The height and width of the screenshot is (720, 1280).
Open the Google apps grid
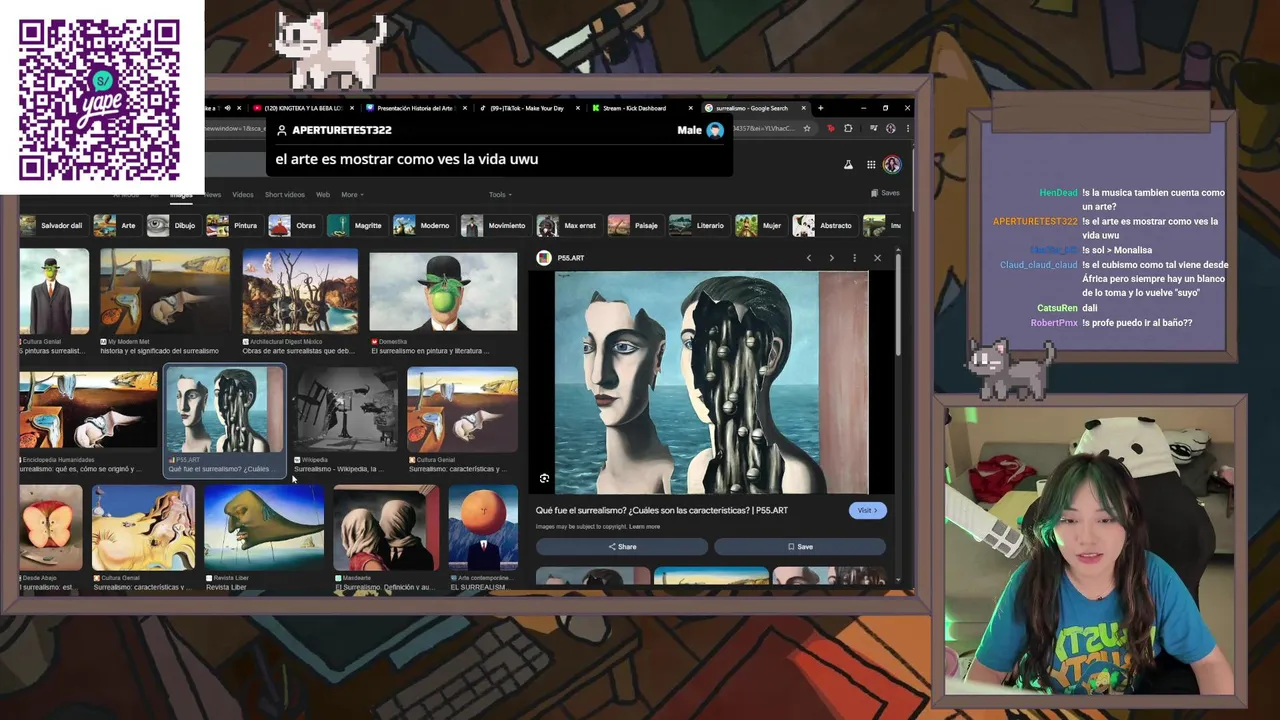[871, 165]
